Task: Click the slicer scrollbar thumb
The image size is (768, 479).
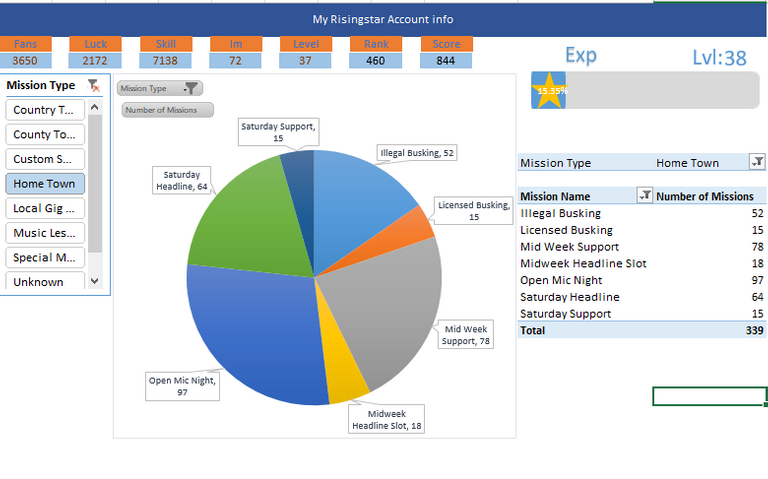Action: coord(95,184)
